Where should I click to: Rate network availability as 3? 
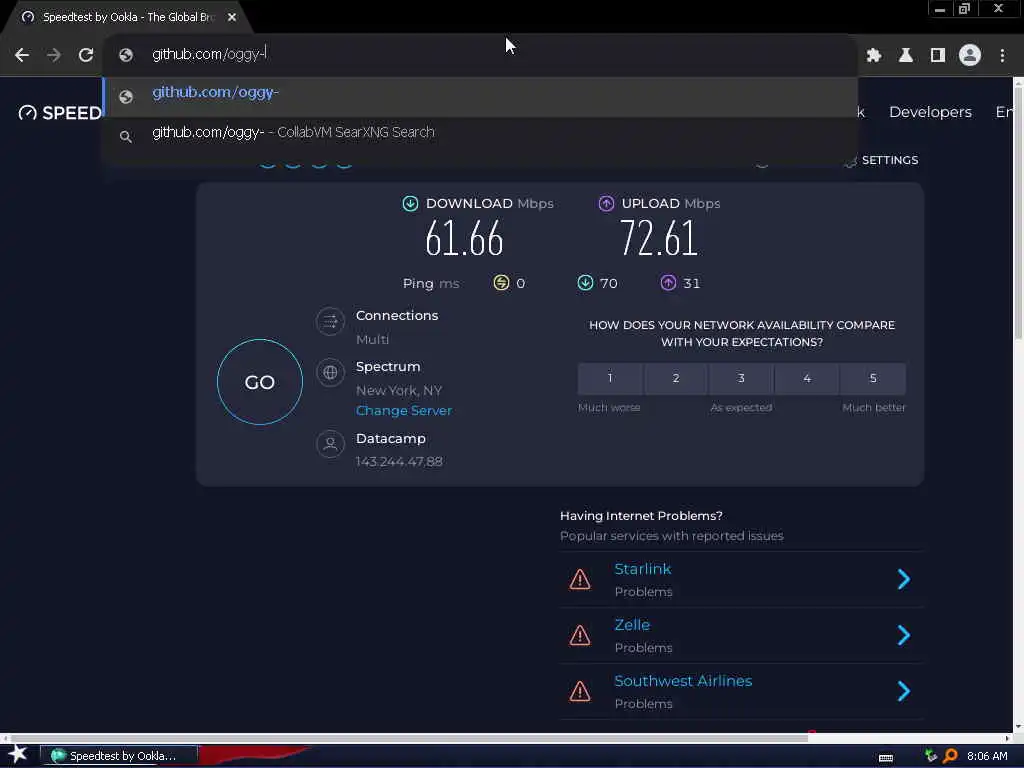pos(741,378)
